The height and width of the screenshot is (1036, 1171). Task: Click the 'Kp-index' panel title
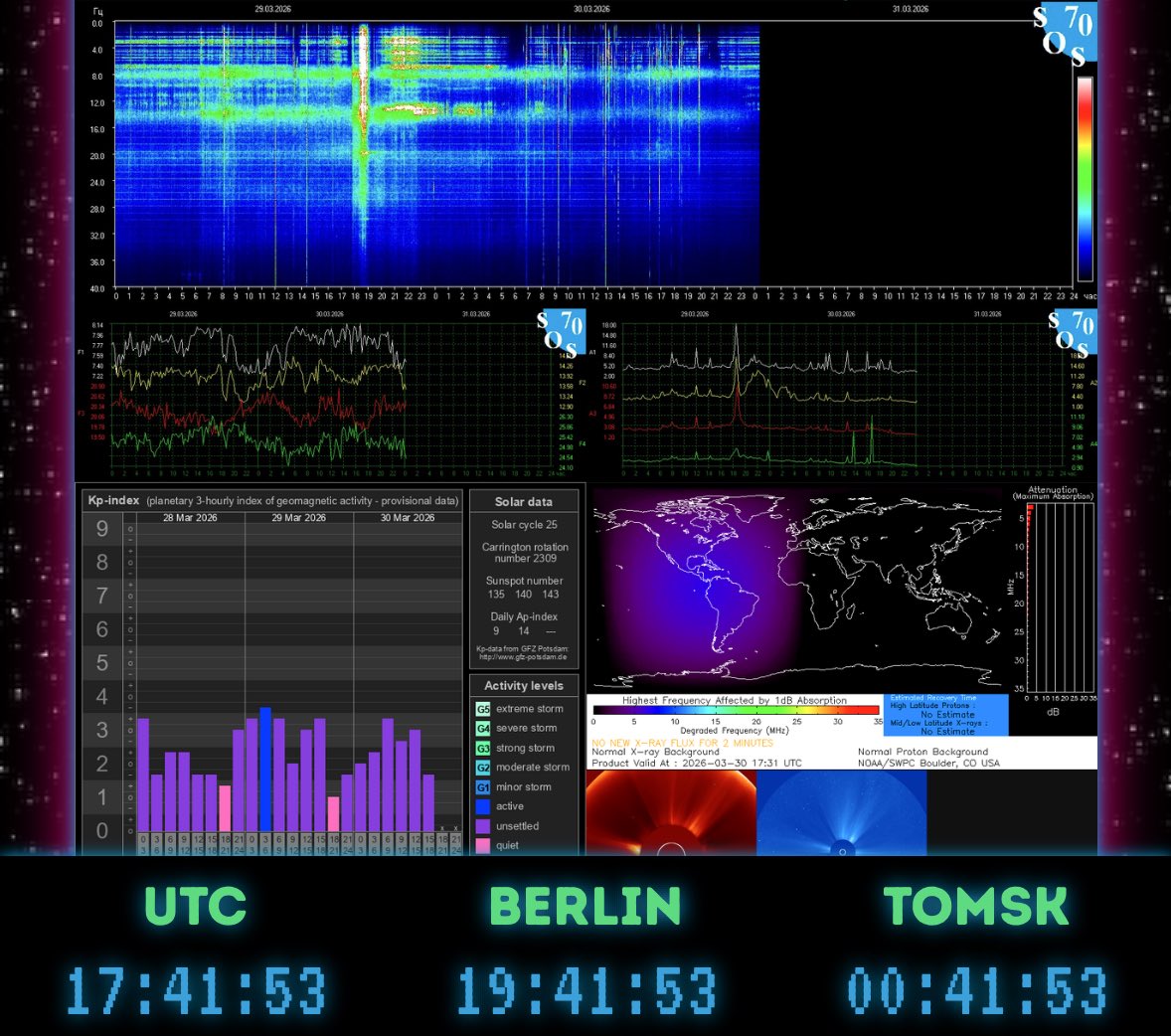pyautogui.click(x=113, y=500)
